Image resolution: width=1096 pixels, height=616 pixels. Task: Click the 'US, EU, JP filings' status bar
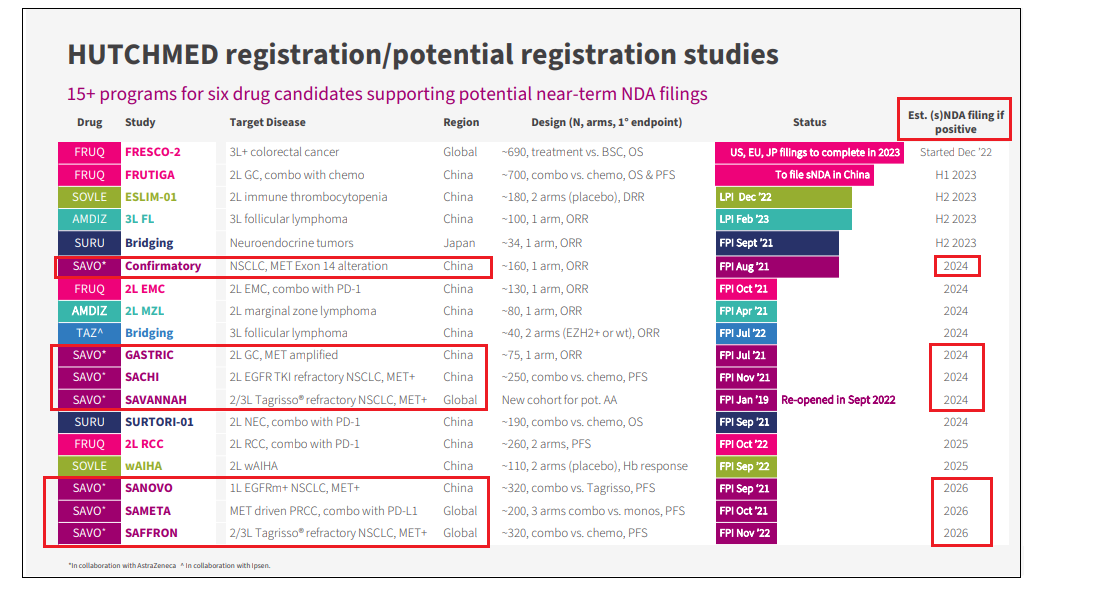pos(809,153)
